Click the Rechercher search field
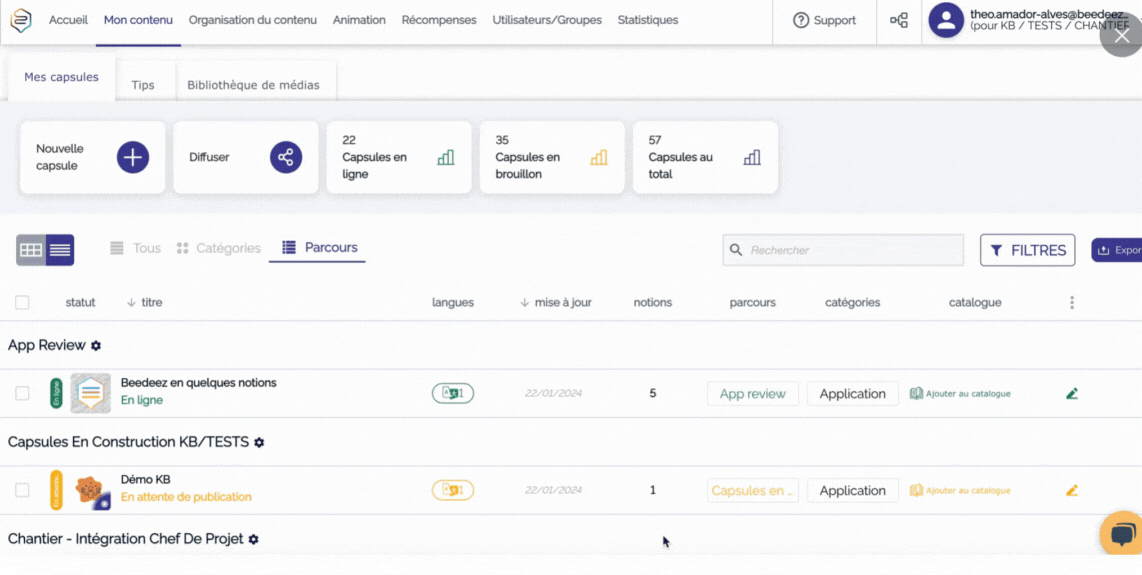1142x575 pixels. coord(843,250)
